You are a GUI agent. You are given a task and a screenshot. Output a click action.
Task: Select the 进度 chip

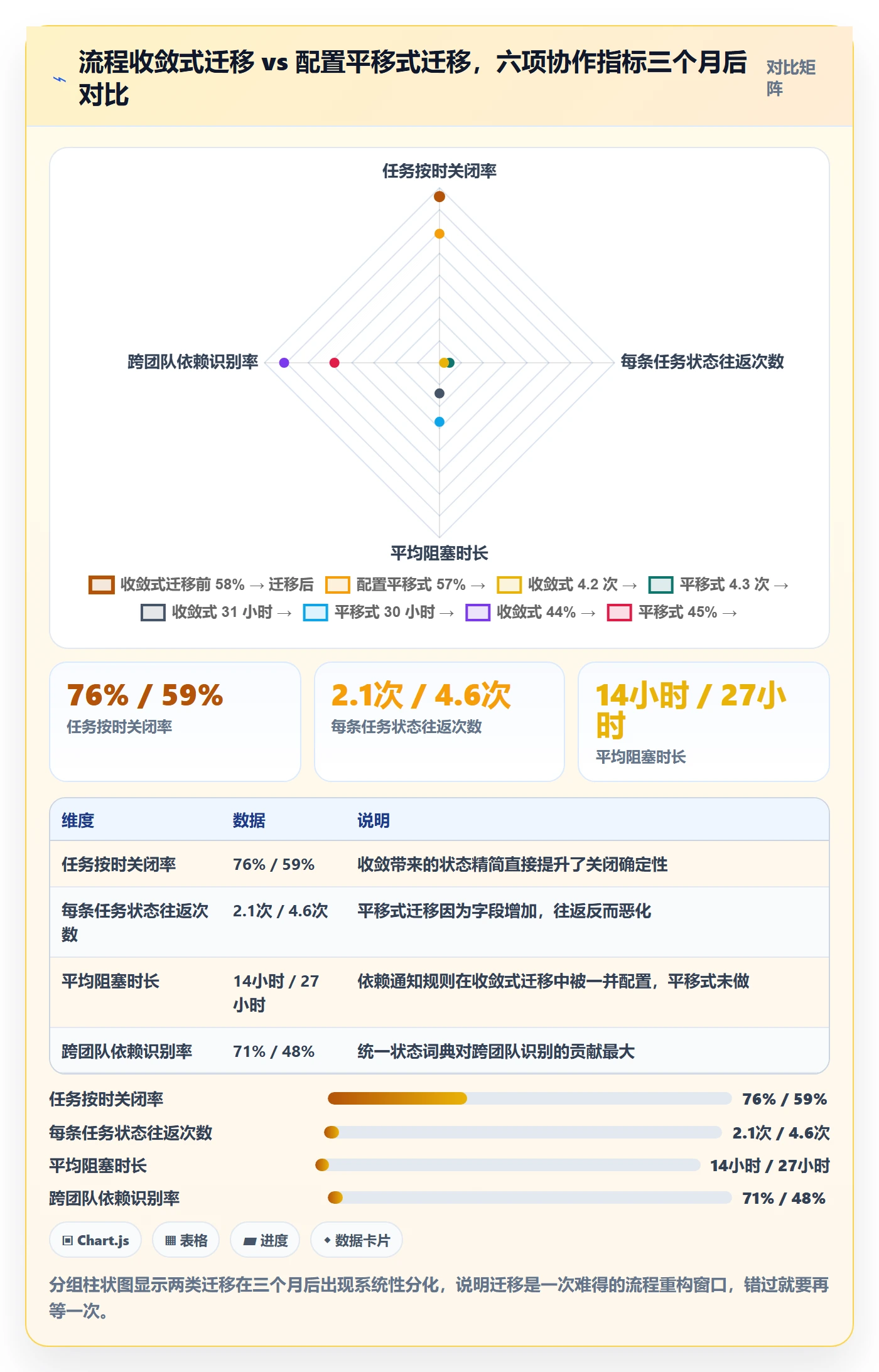click(265, 1240)
